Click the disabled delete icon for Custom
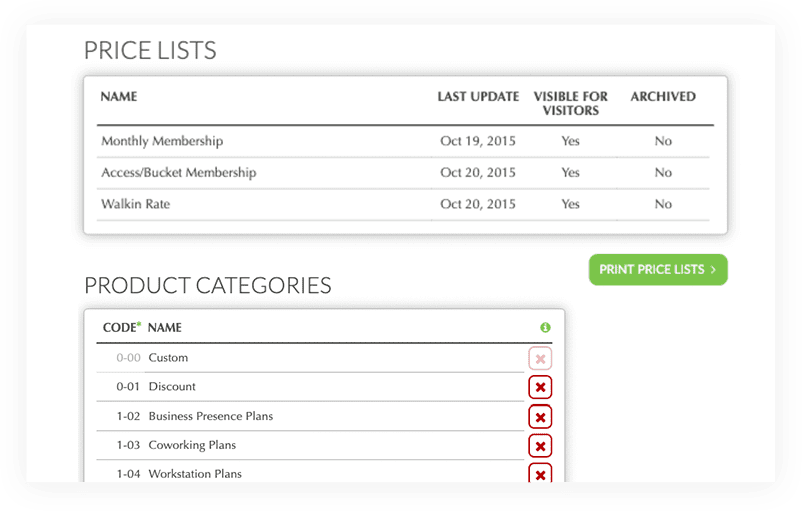 (x=540, y=358)
